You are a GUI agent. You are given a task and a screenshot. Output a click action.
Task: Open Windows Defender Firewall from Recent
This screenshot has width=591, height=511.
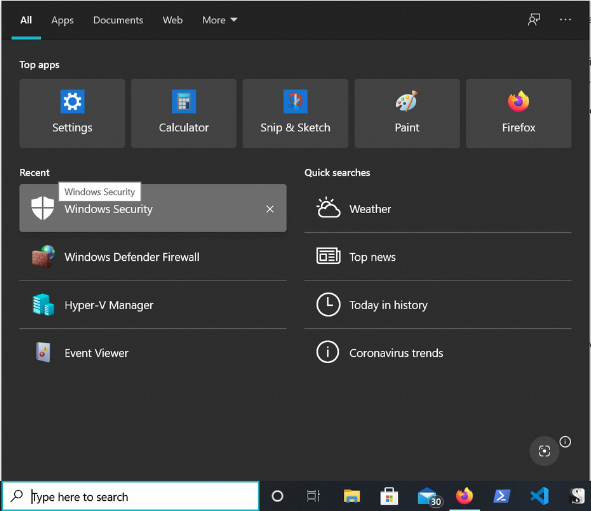coord(153,257)
